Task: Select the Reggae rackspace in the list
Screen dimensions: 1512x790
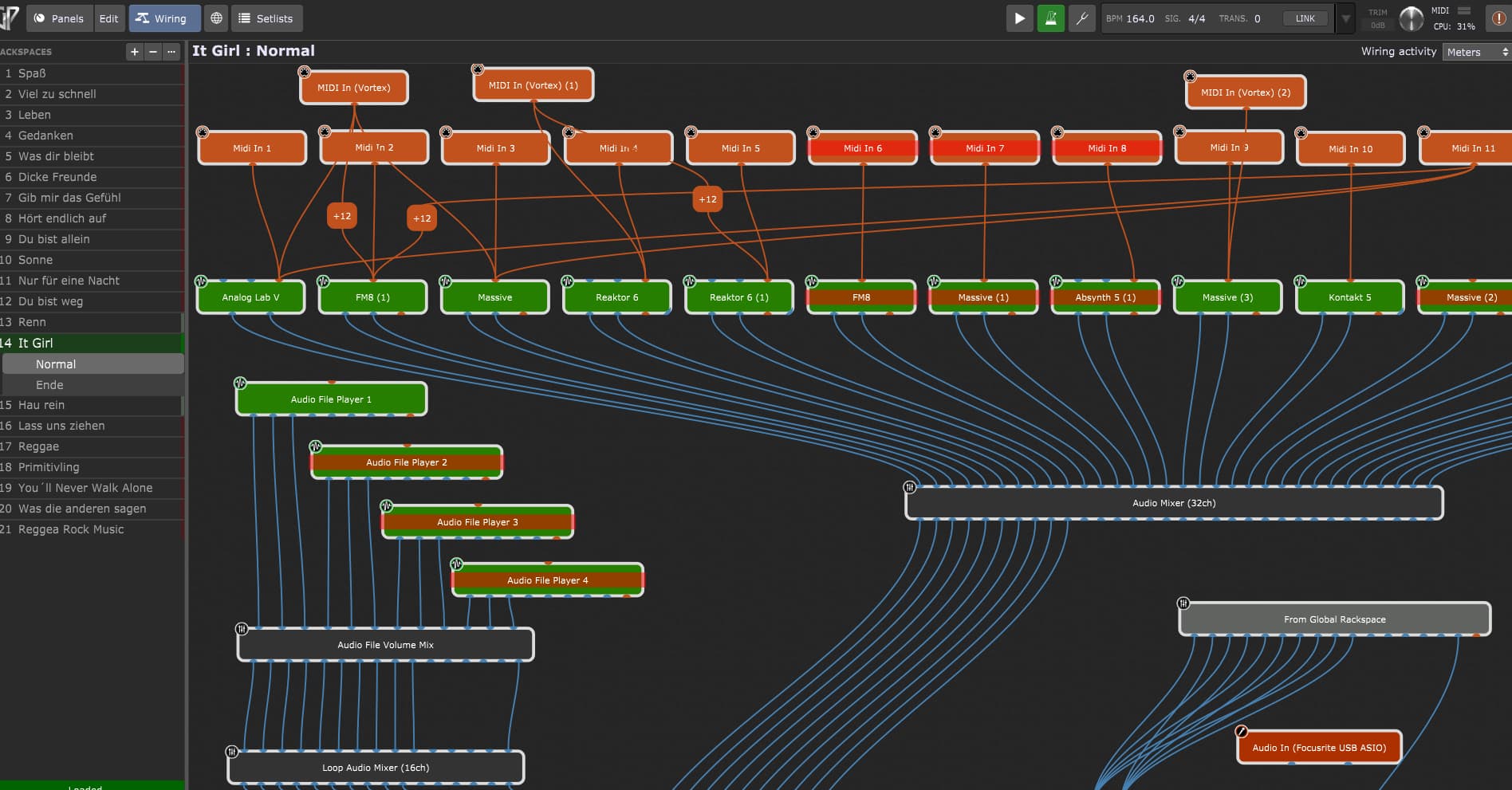Action: click(38, 446)
